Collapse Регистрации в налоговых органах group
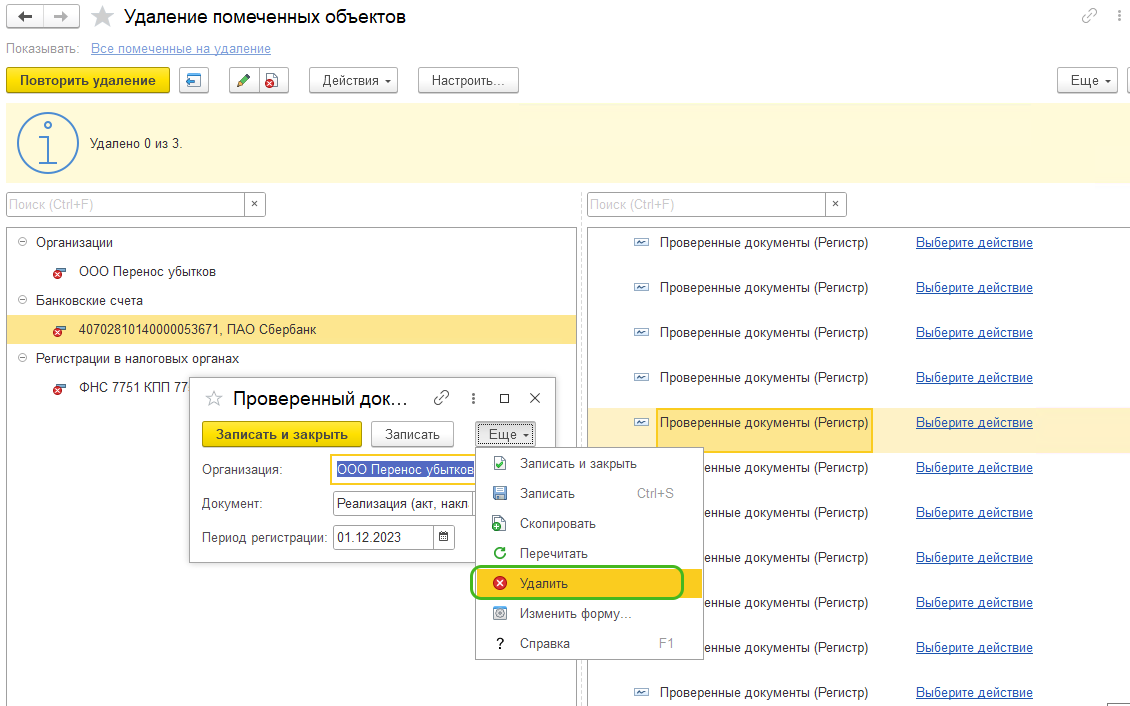This screenshot has height=706, width=1130. [x=22, y=358]
